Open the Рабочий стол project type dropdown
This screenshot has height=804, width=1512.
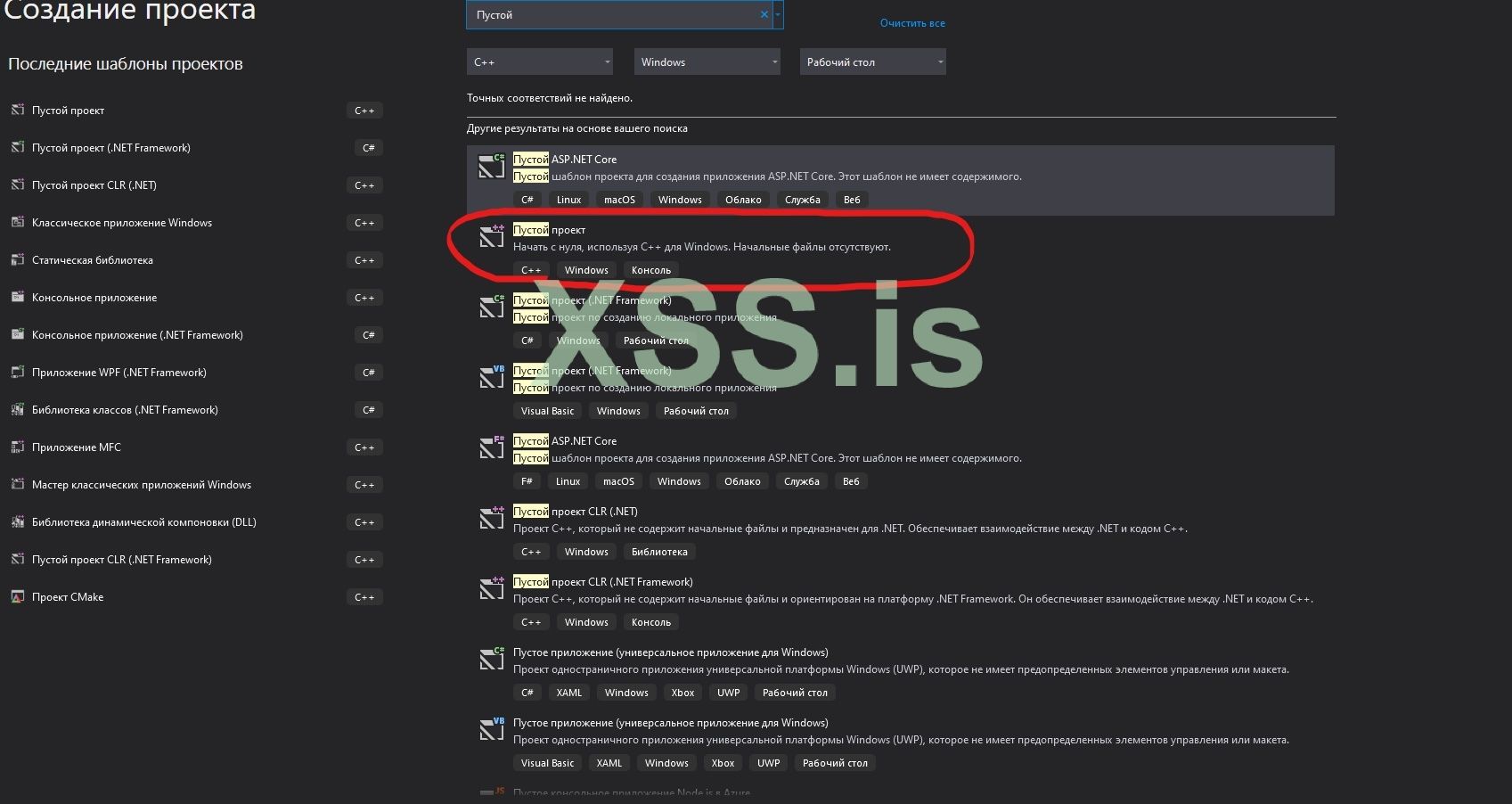pyautogui.click(x=873, y=62)
